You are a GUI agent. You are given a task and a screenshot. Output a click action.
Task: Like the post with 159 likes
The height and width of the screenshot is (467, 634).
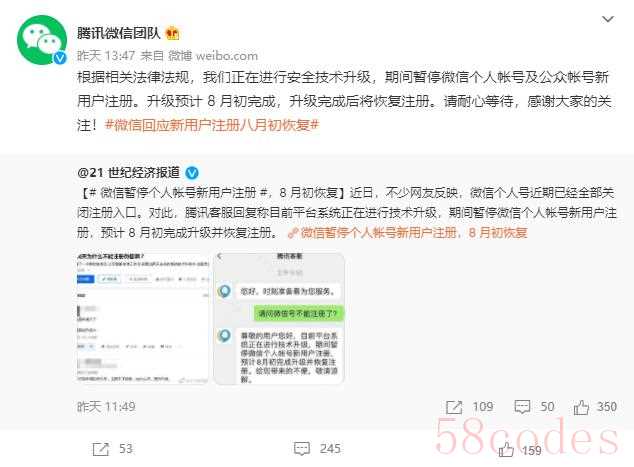(506, 449)
